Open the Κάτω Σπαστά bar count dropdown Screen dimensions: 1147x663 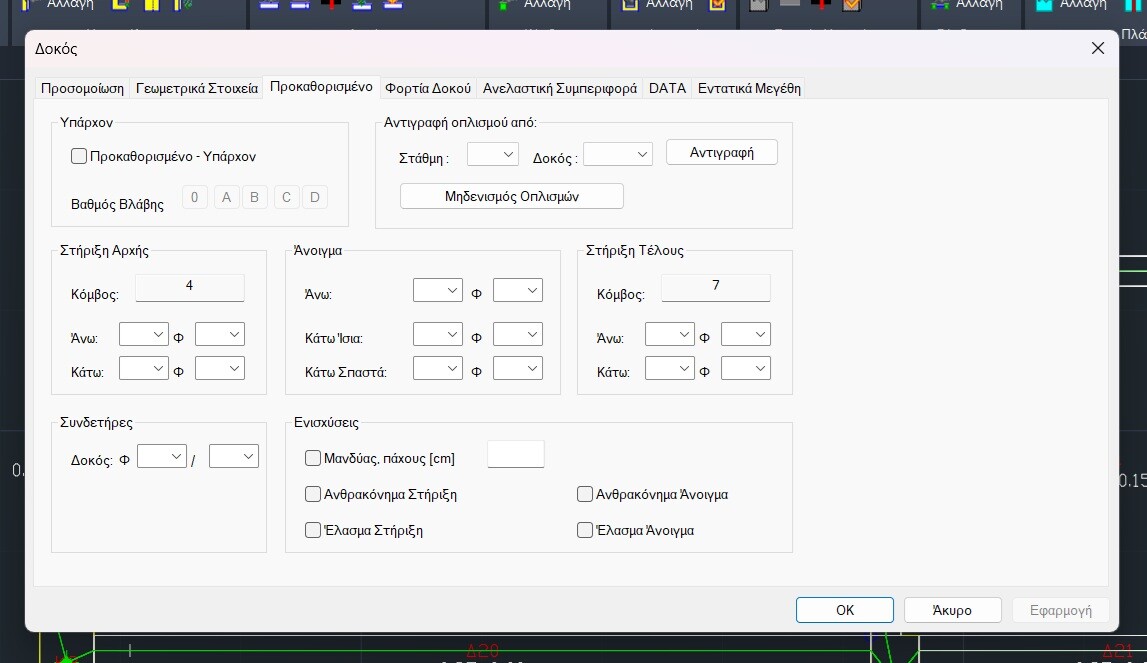pyautogui.click(x=438, y=368)
